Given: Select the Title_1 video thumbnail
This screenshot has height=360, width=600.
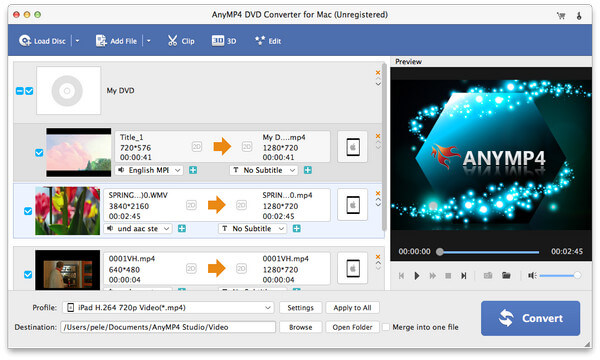Looking at the screenshot, I should 78,152.
